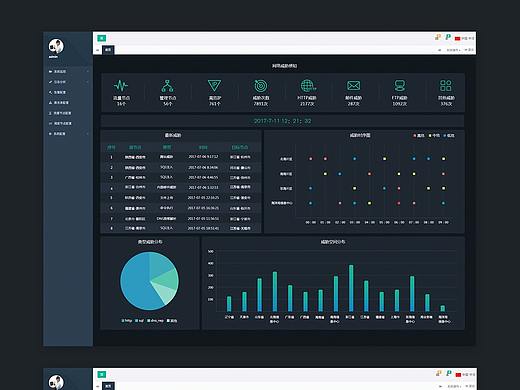Screen dimensions: 520x390
Task: Click the orange P icon in upper window header
Action: (x=438, y=37)
